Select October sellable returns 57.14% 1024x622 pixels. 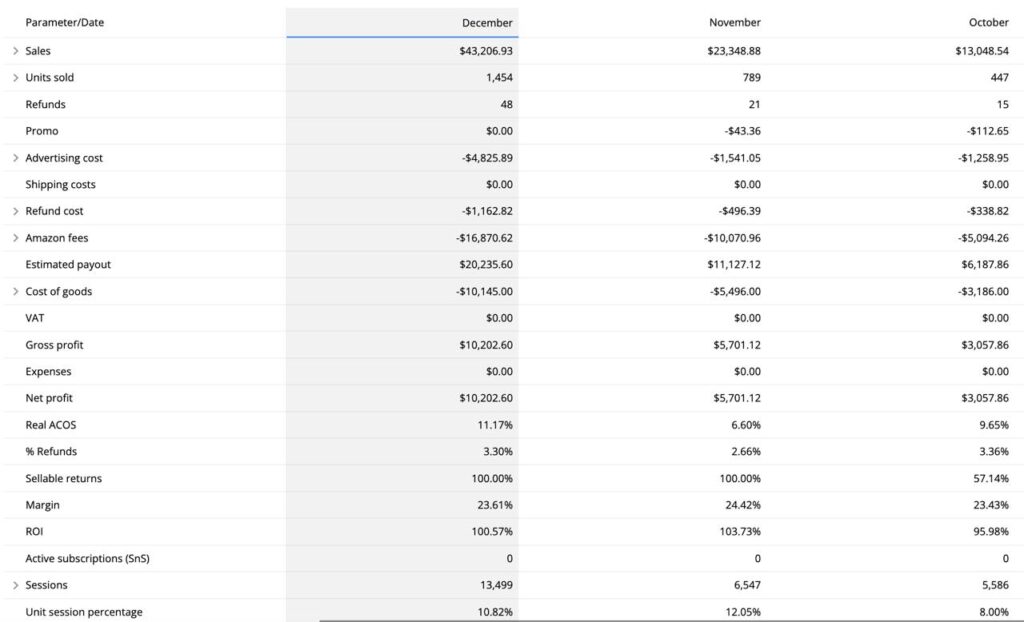coord(988,478)
